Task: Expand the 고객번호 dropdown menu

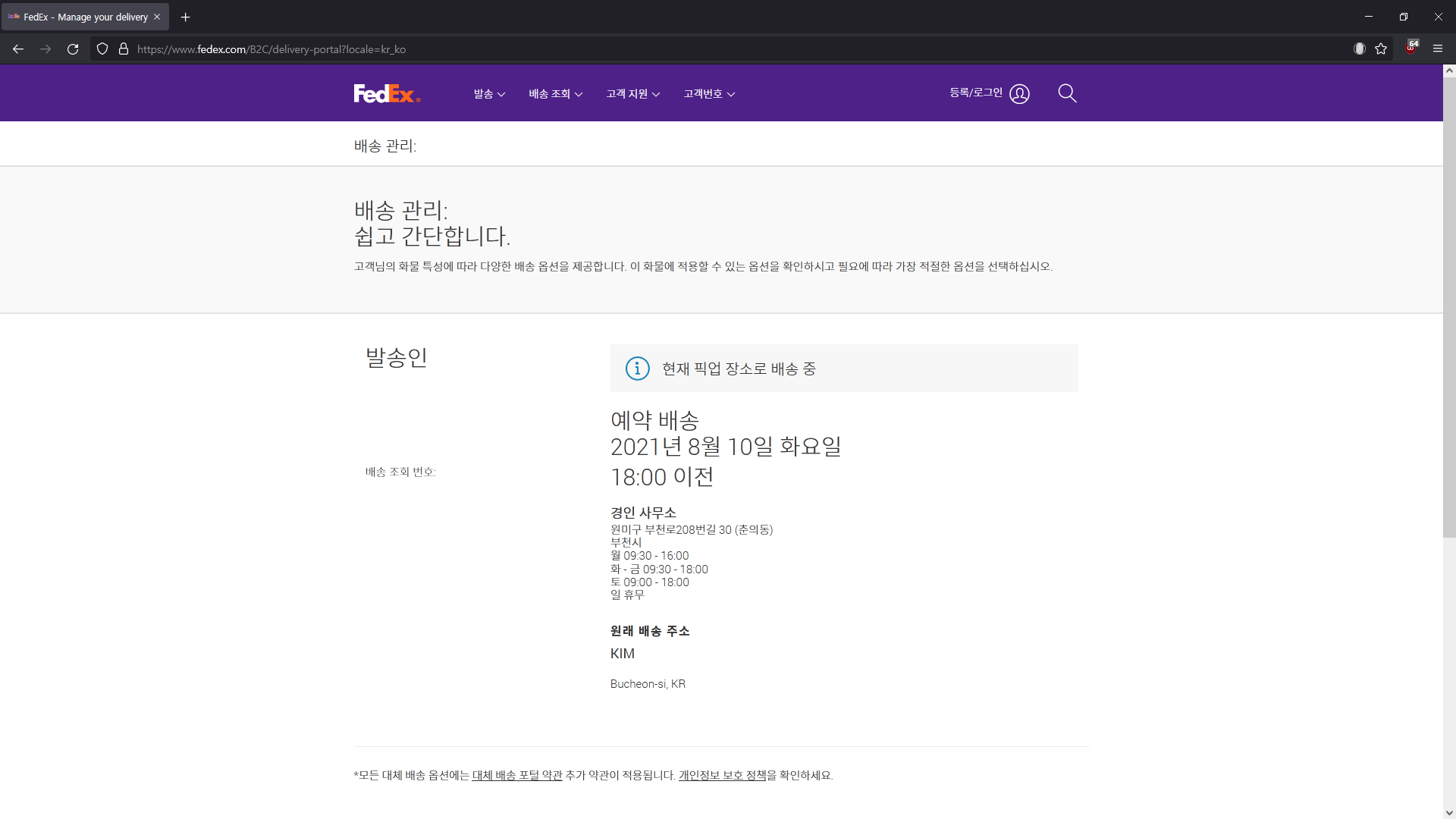Action: [709, 94]
